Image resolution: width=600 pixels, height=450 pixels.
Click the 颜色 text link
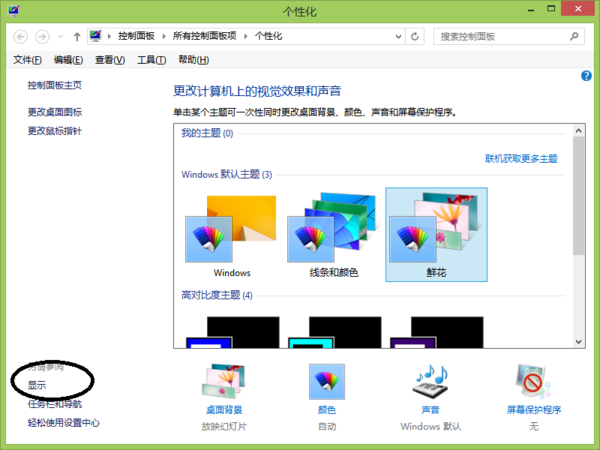[x=327, y=410]
